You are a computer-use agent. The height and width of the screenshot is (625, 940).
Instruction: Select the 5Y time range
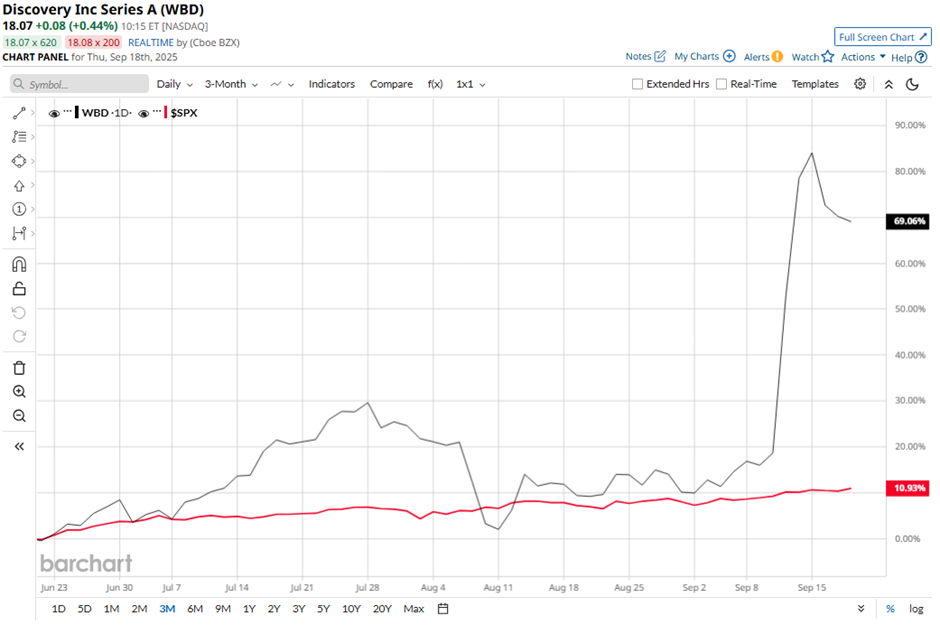click(324, 609)
